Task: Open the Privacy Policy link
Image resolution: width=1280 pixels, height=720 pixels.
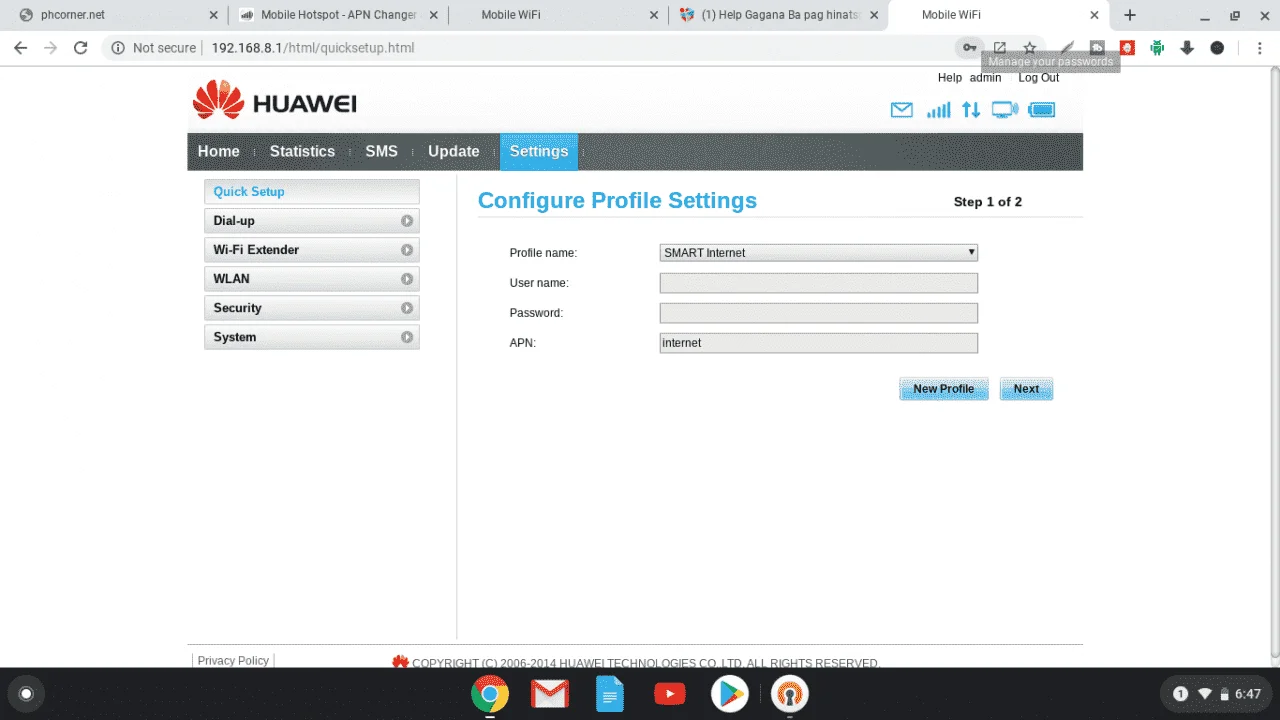Action: click(233, 661)
